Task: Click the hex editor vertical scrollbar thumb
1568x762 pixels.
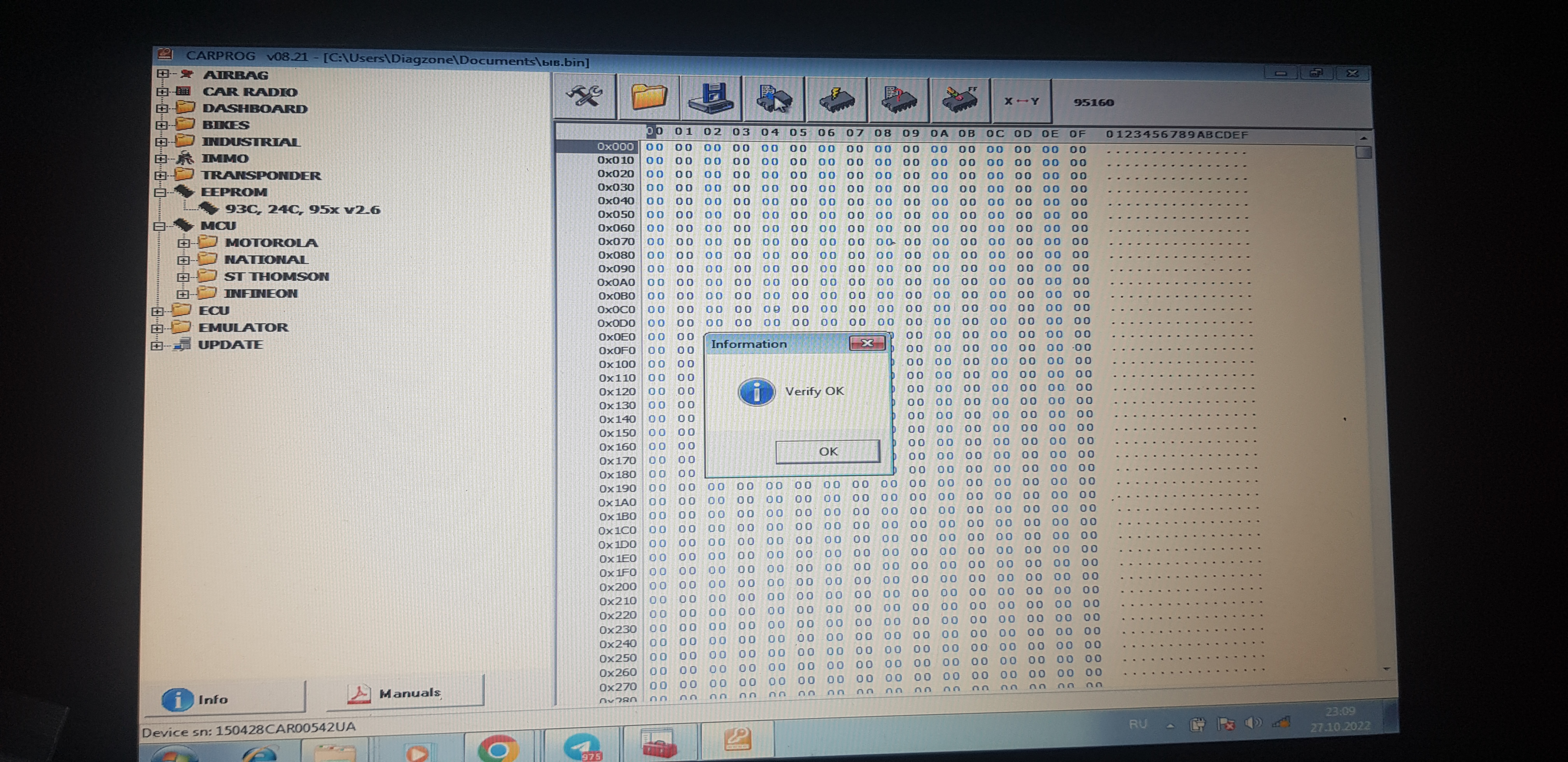Action: coord(1363,152)
